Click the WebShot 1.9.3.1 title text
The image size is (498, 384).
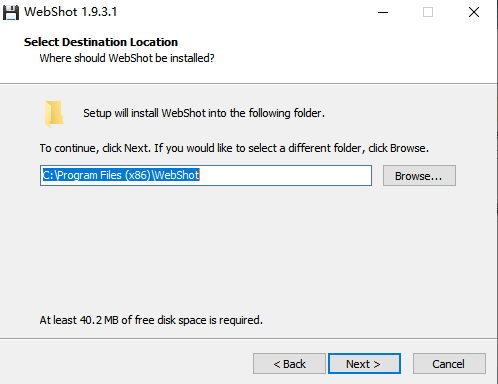[71, 12]
